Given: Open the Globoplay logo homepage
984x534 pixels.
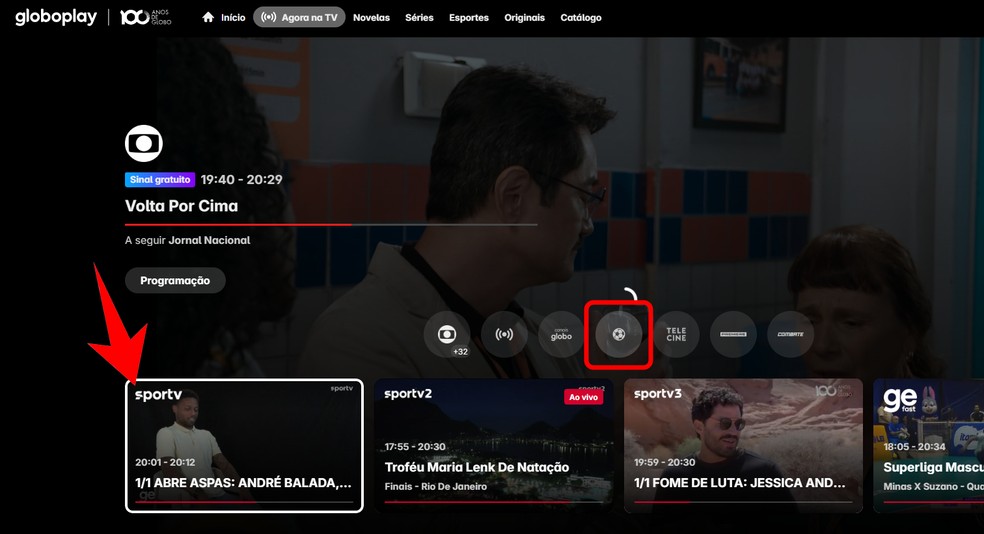Looking at the screenshot, I should pos(56,17).
